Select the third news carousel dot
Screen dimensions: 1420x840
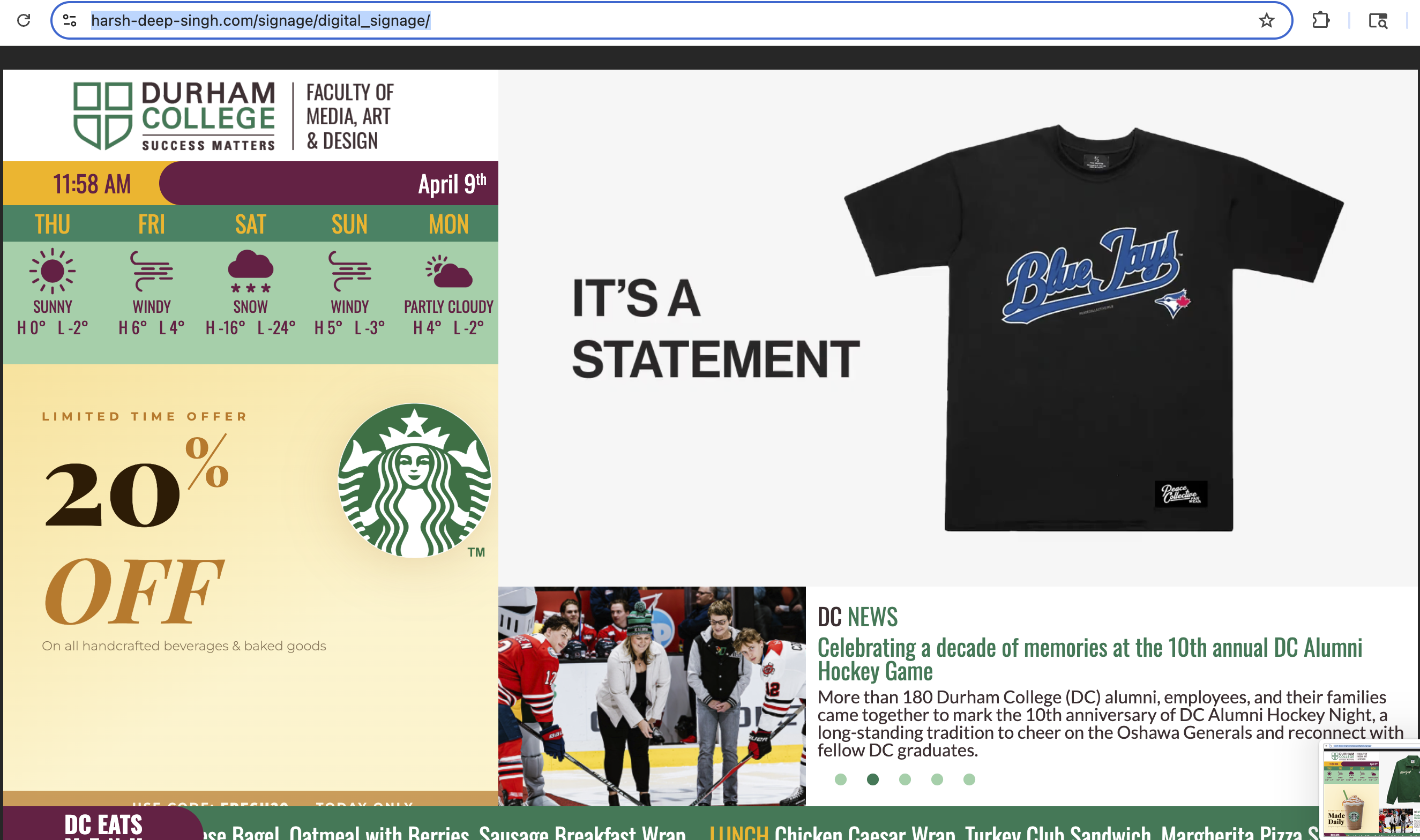pos(905,779)
